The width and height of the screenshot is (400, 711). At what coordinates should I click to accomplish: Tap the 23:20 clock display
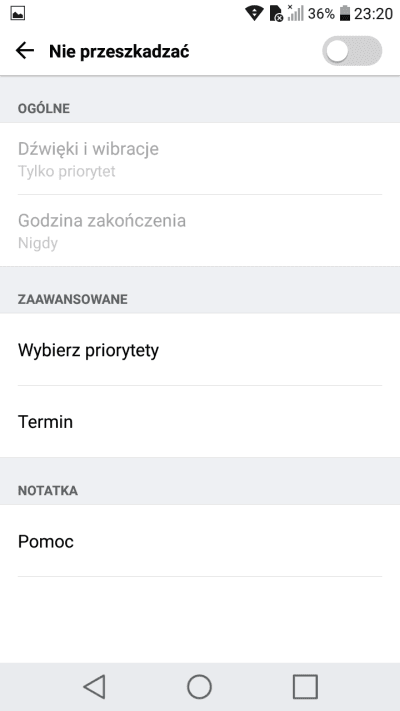point(373,14)
